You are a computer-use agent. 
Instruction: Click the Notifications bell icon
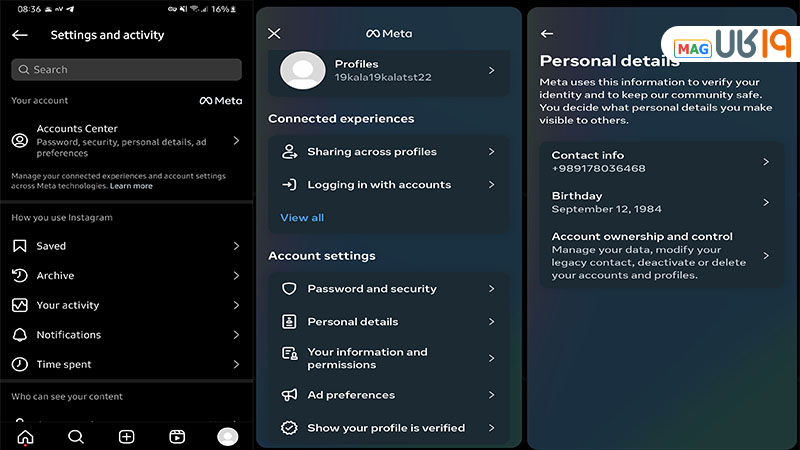pyautogui.click(x=20, y=335)
